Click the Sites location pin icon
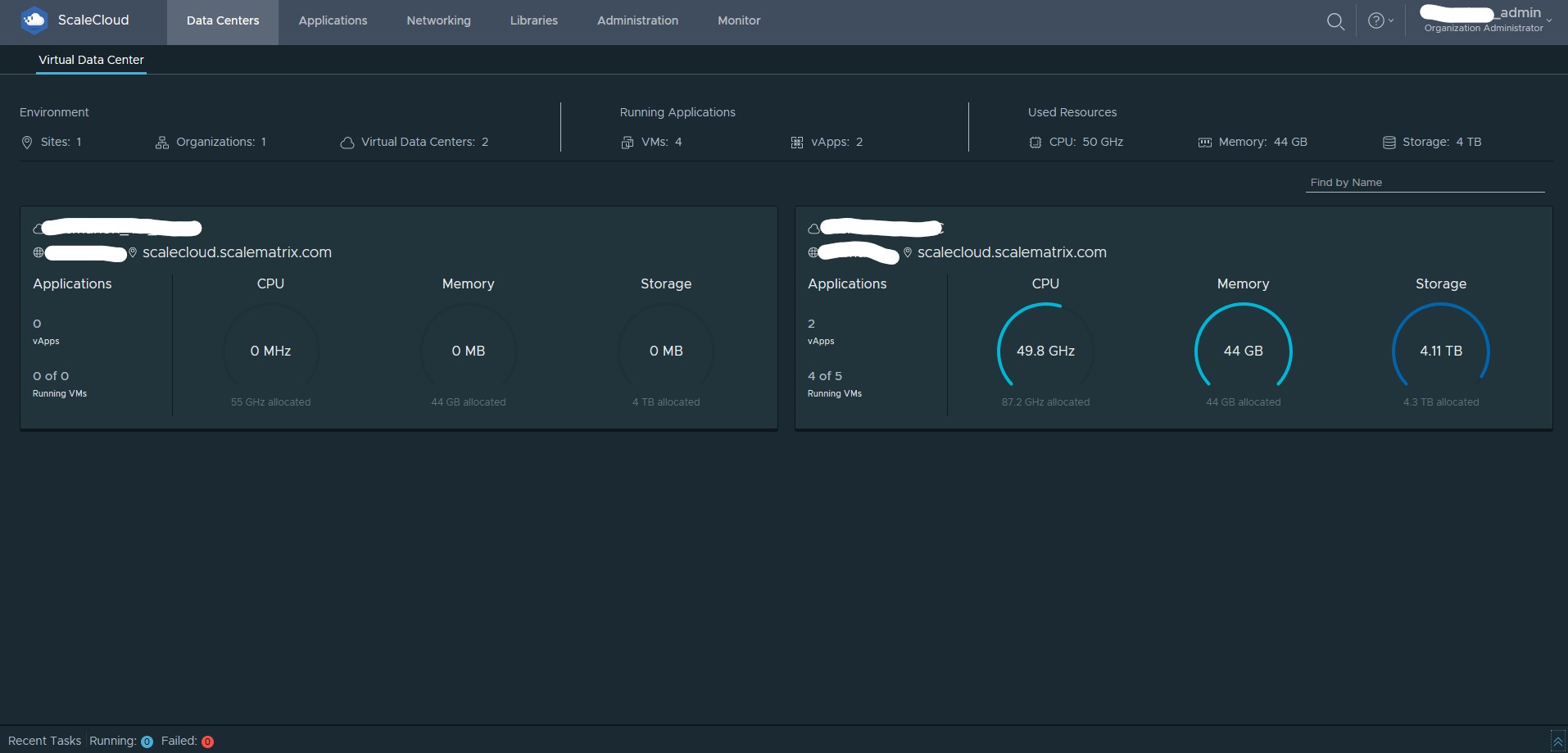 pos(26,143)
